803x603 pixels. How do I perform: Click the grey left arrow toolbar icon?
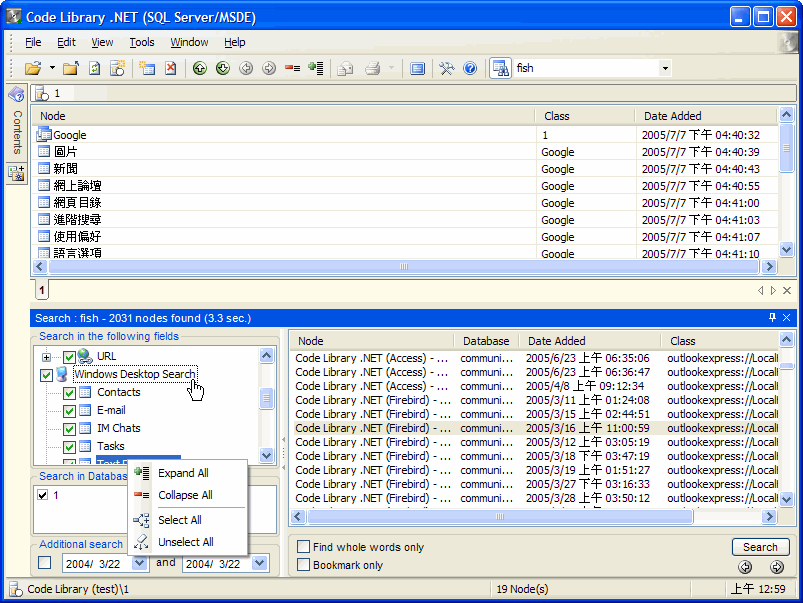pyautogui.click(x=246, y=68)
